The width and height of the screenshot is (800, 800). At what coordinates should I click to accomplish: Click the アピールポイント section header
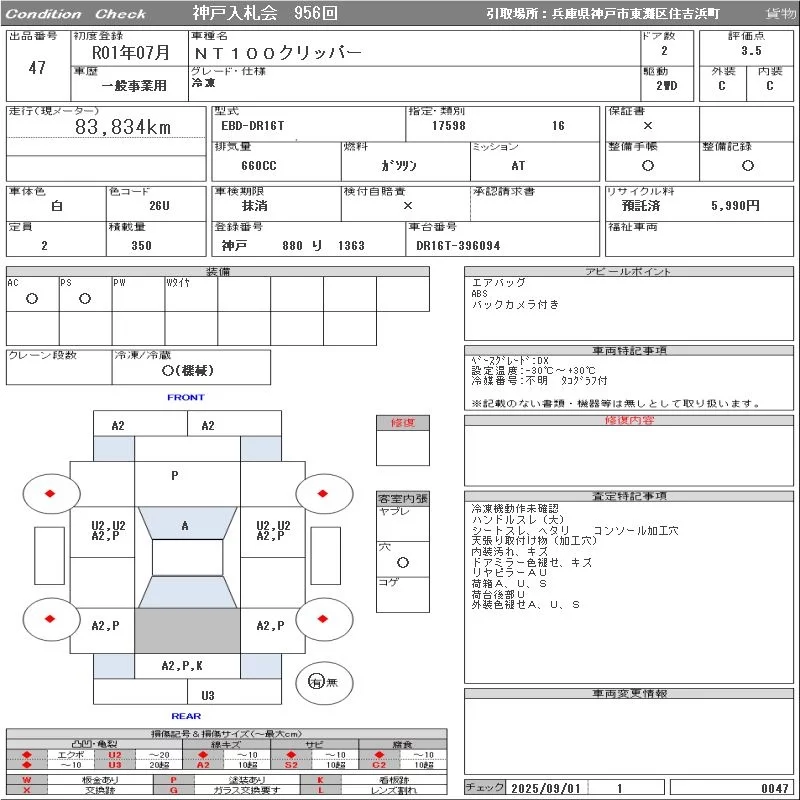[x=628, y=272]
